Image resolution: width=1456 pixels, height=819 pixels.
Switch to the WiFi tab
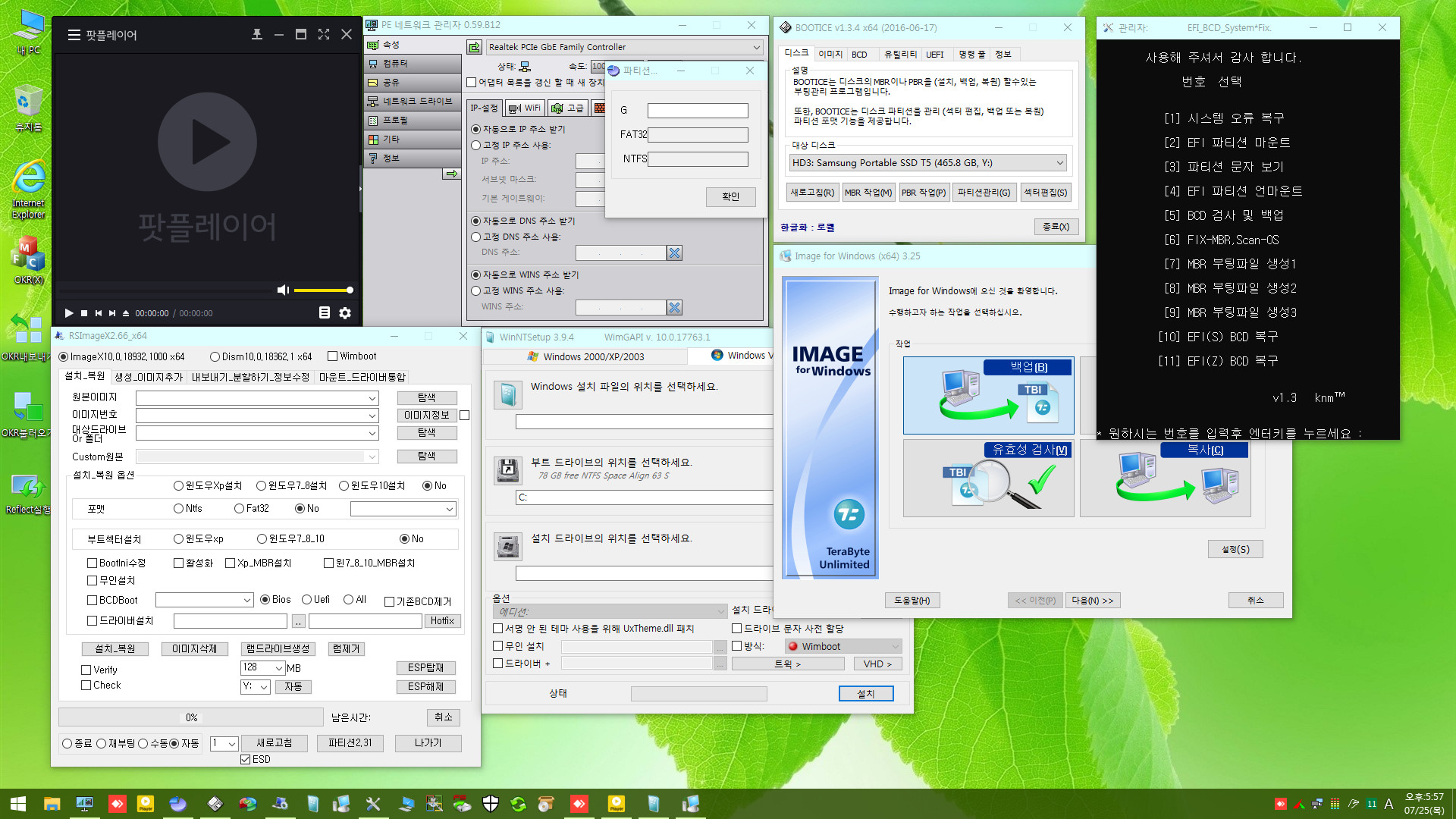[x=525, y=108]
